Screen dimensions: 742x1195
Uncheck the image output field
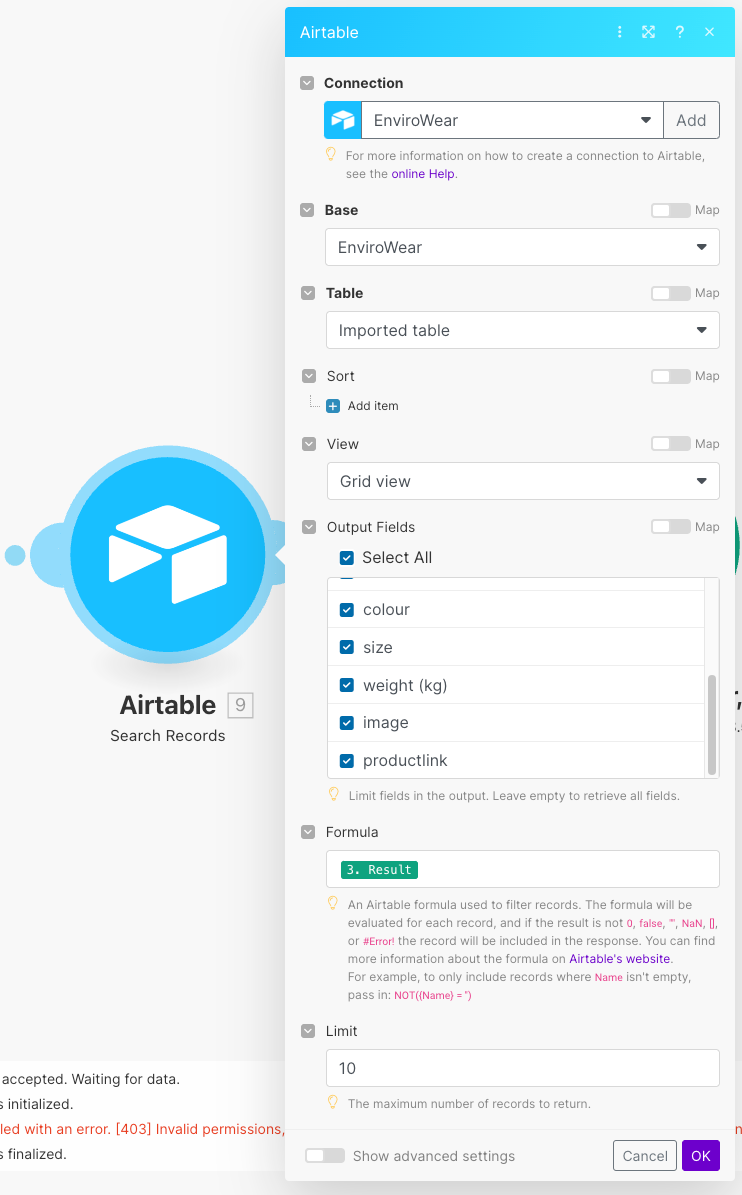point(347,722)
